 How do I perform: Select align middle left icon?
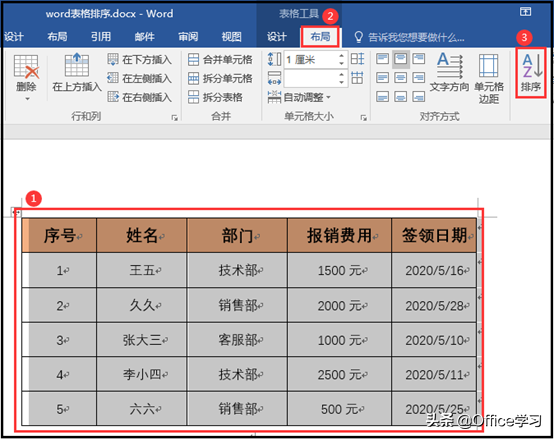click(x=382, y=77)
